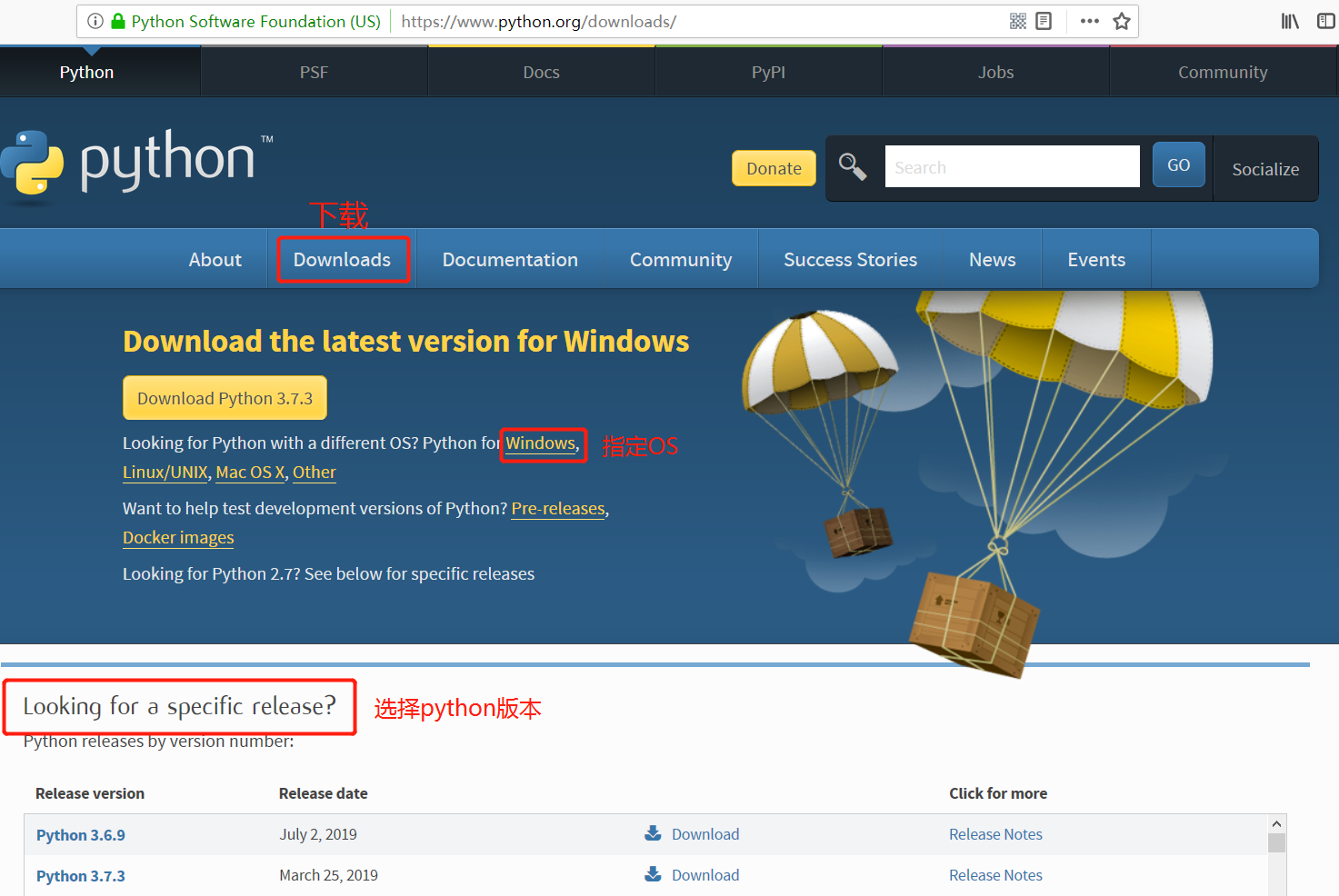Screen dimensions: 1339x896
Task: Select the PyPI top tab
Action: (768, 72)
